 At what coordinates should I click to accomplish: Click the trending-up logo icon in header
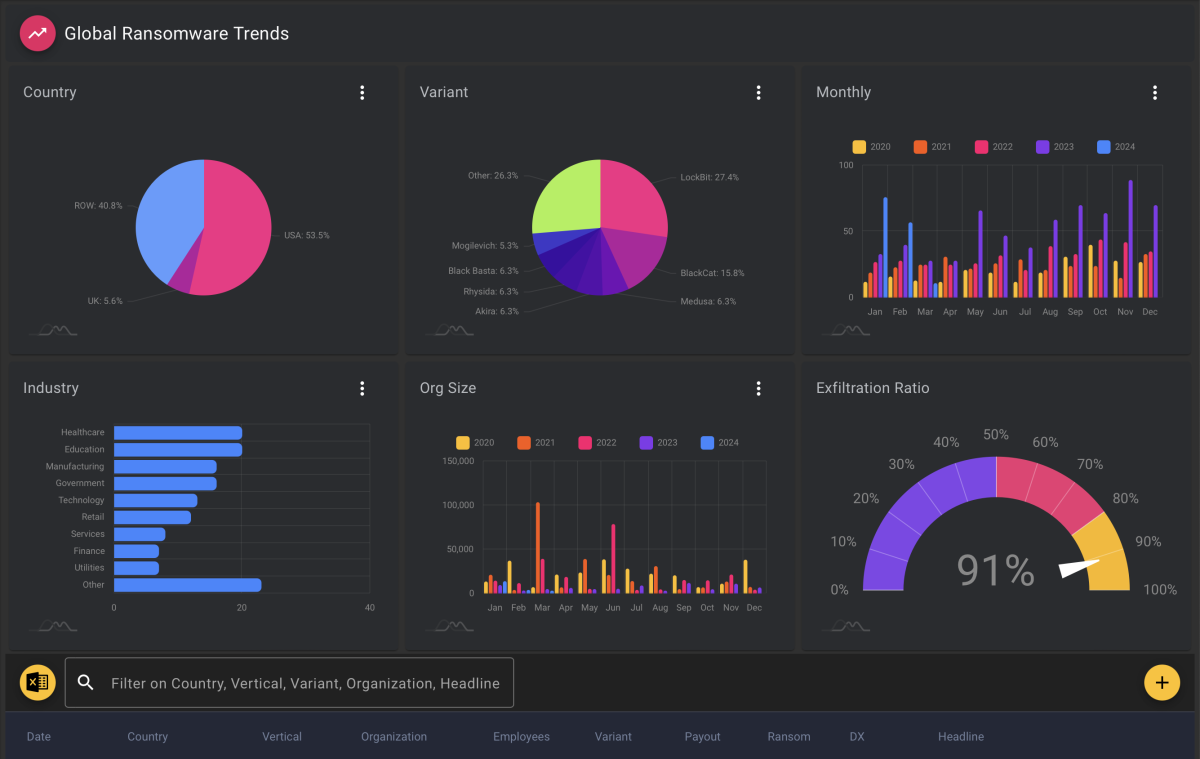(x=37, y=33)
